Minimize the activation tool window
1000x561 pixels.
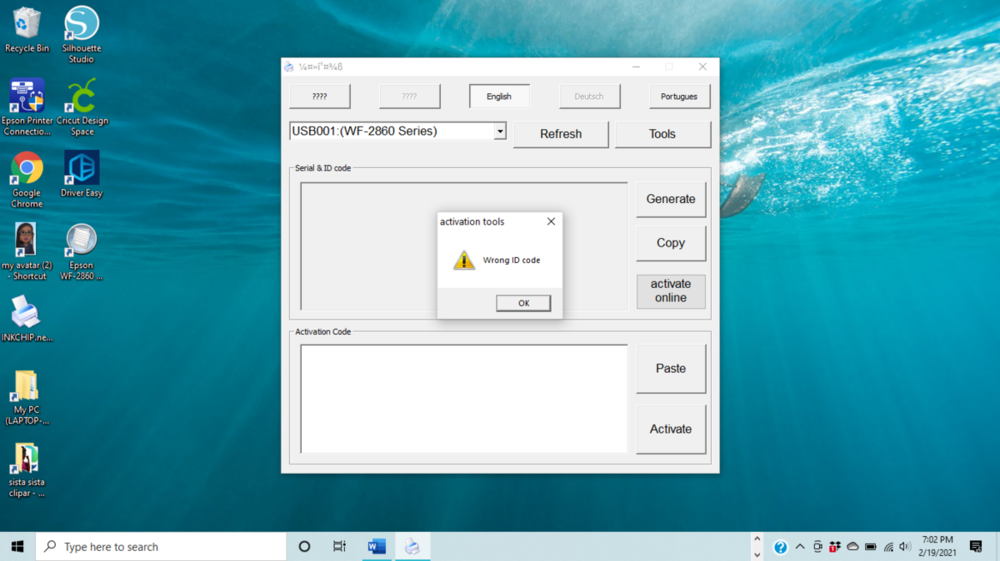click(x=636, y=66)
